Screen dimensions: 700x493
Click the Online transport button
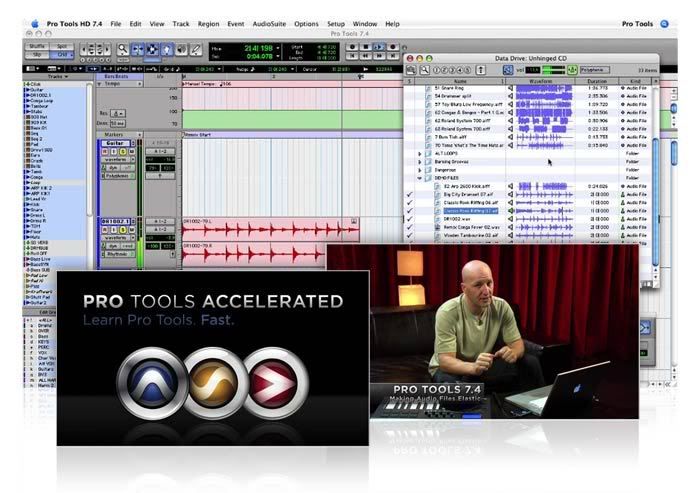pos(352,46)
